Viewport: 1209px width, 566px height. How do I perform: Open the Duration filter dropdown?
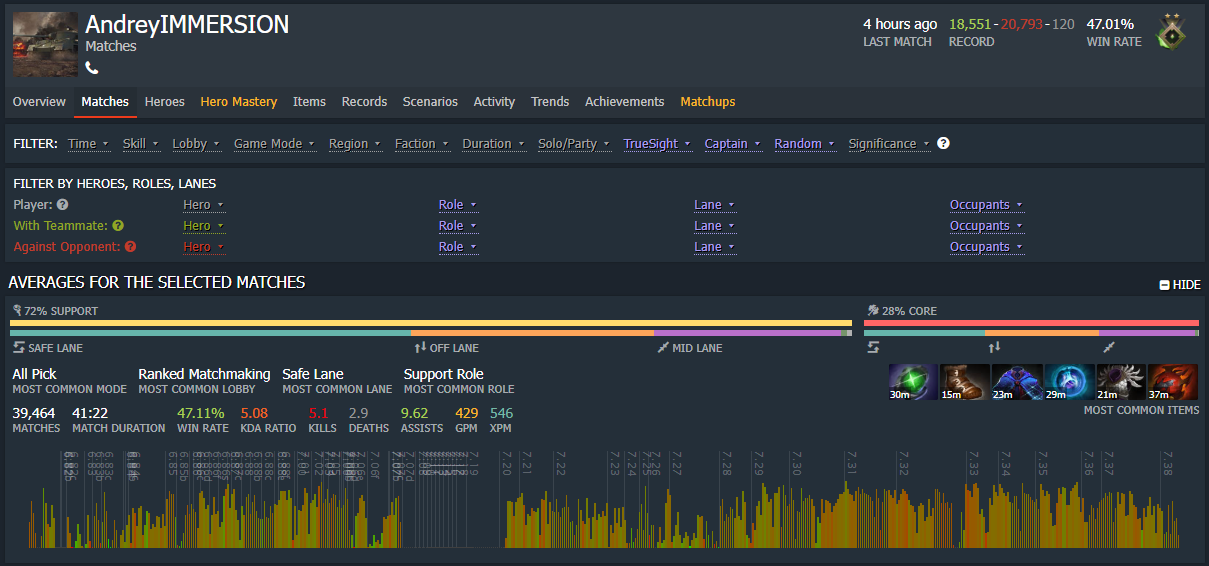tap(493, 143)
